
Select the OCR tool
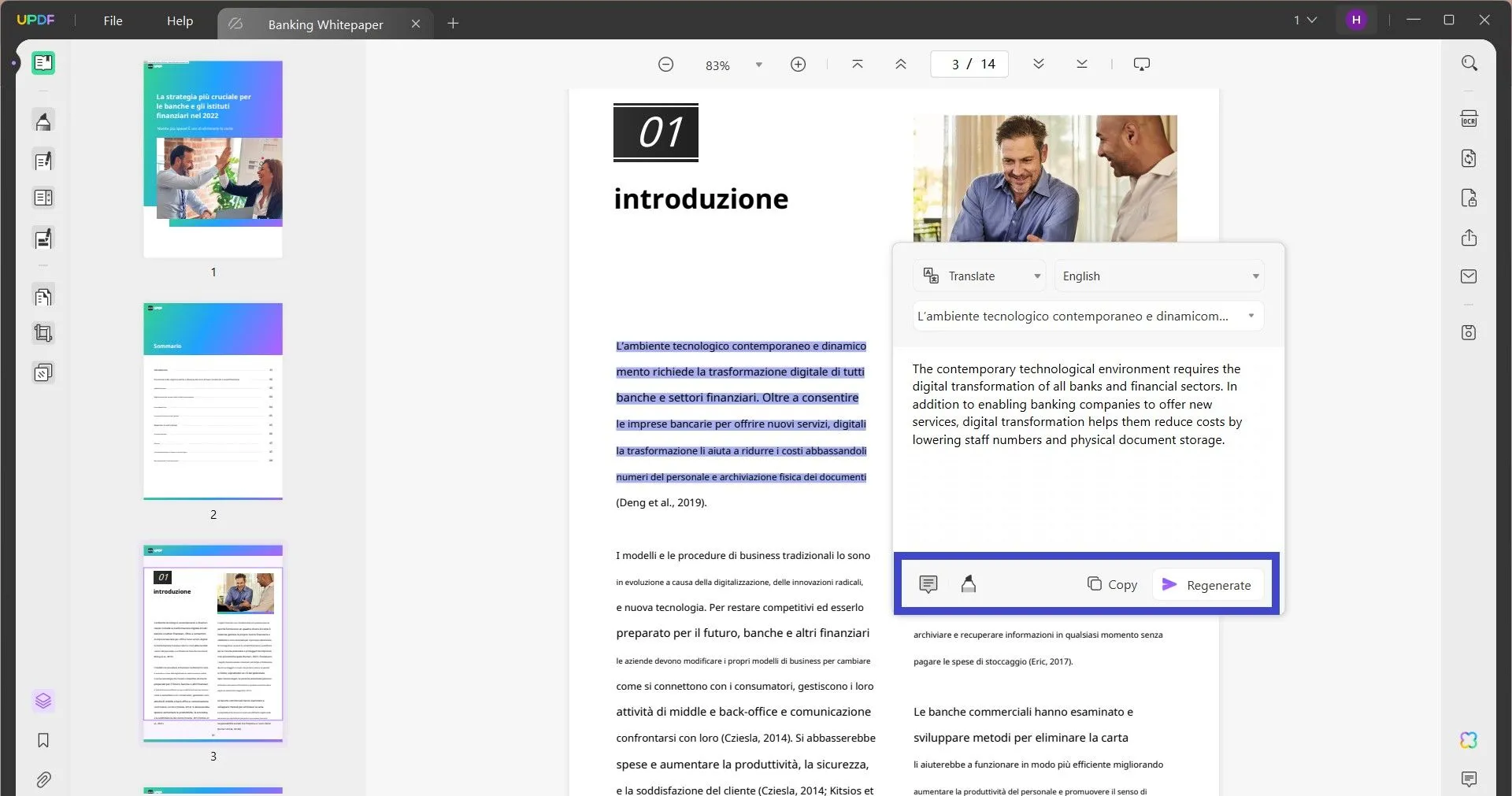(1469, 118)
